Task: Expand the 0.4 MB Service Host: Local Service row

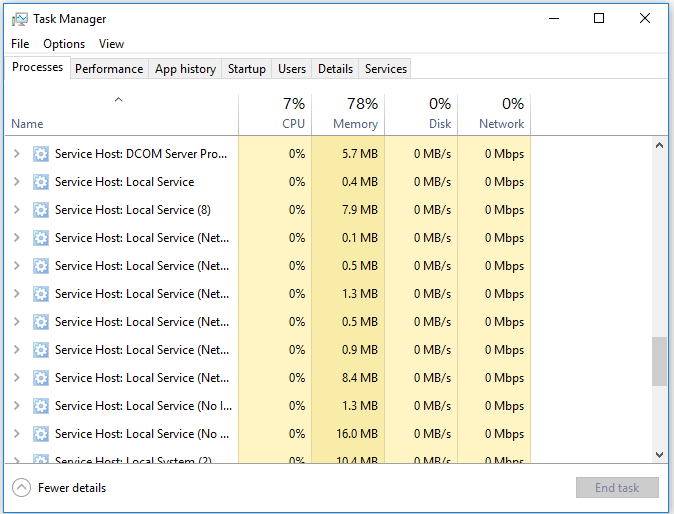Action: (16, 182)
